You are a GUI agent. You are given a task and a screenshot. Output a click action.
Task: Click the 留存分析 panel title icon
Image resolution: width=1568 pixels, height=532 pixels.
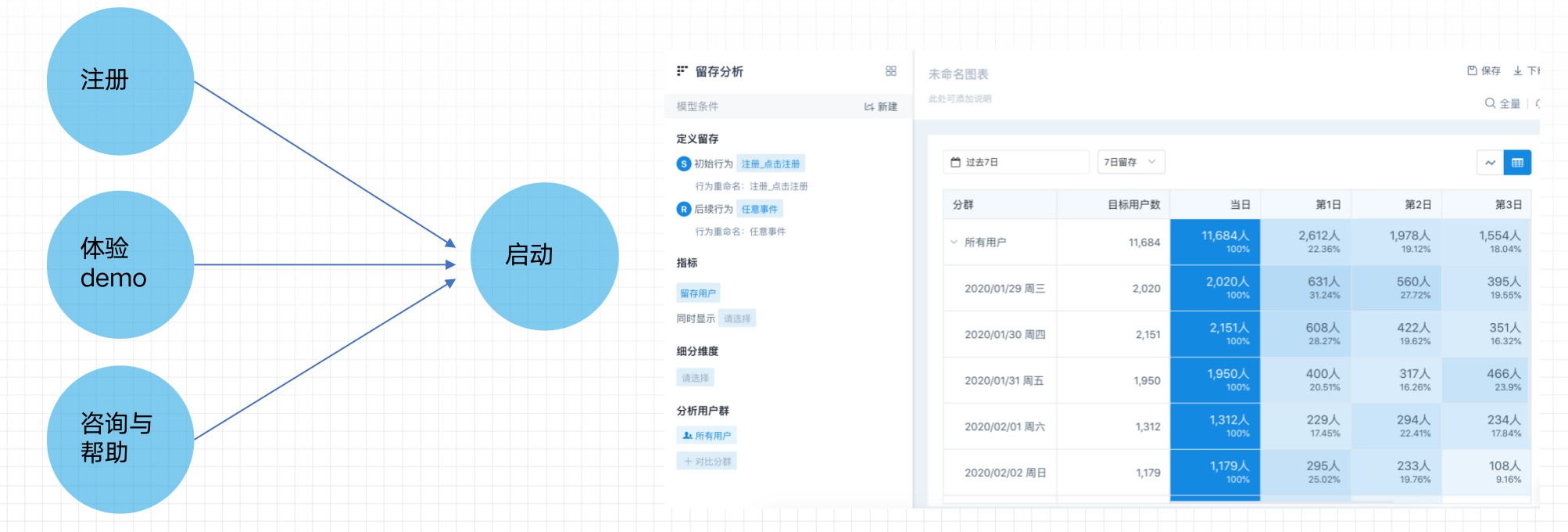(x=682, y=71)
